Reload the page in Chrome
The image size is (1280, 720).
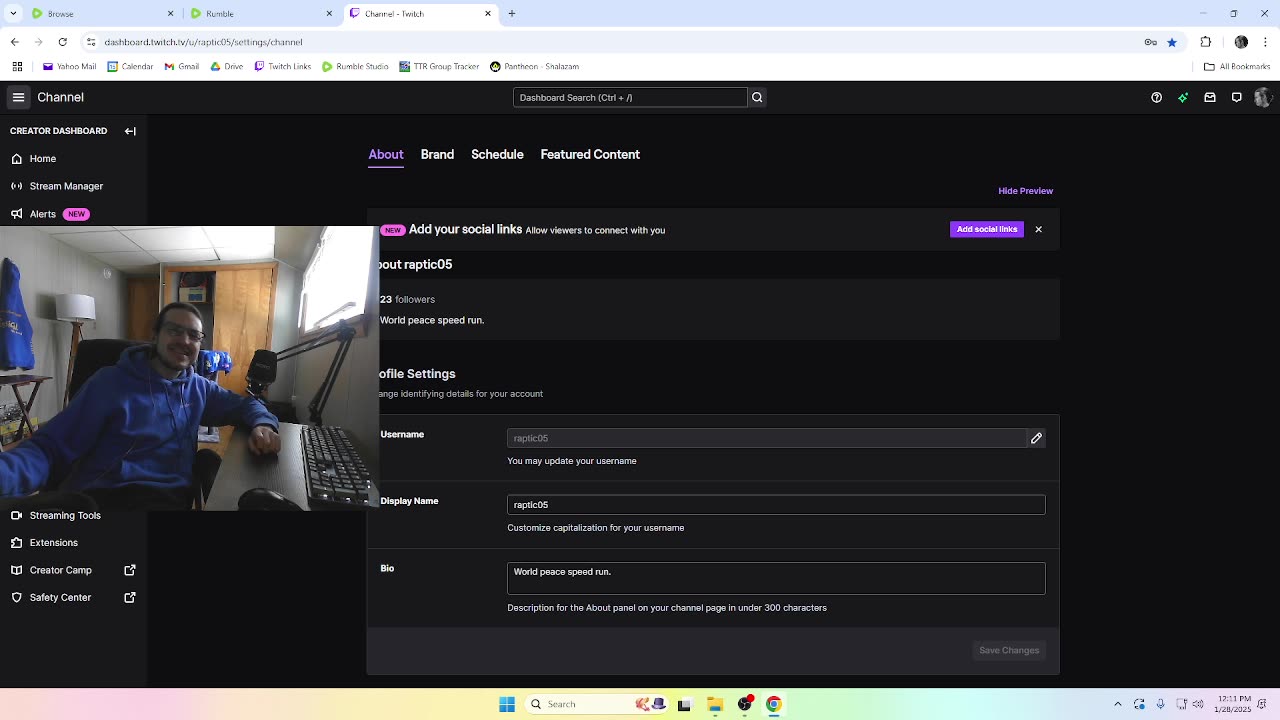[x=63, y=42]
